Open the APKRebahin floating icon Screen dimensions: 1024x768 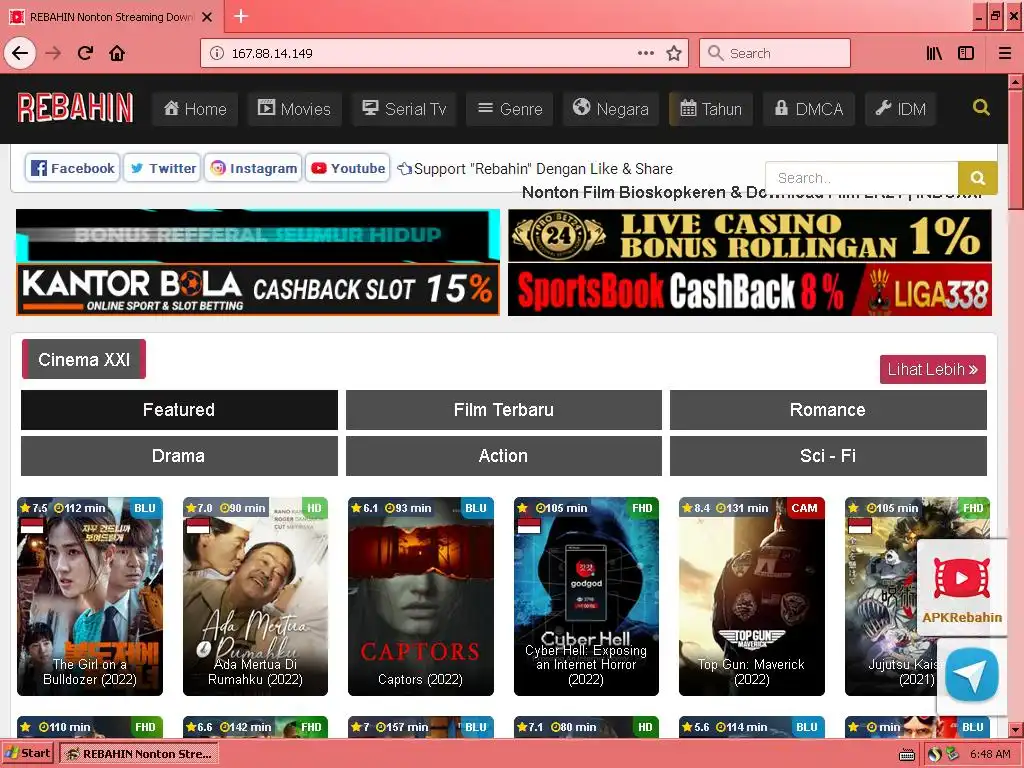961,587
